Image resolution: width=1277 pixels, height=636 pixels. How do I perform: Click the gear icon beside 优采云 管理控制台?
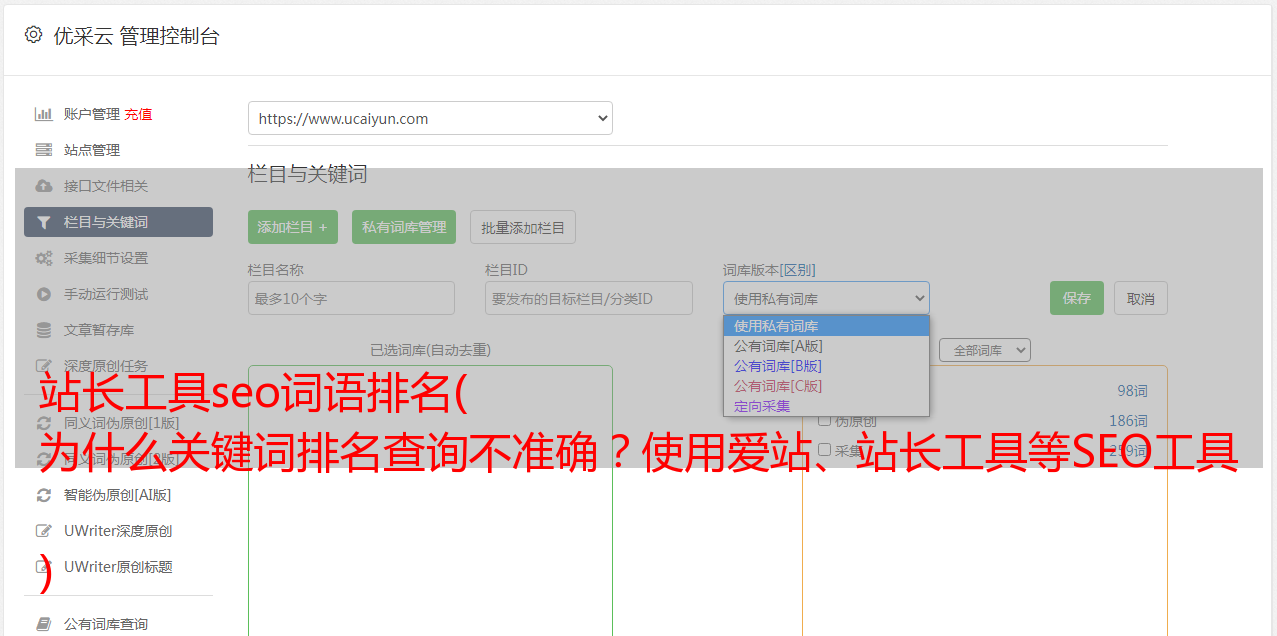(33, 35)
